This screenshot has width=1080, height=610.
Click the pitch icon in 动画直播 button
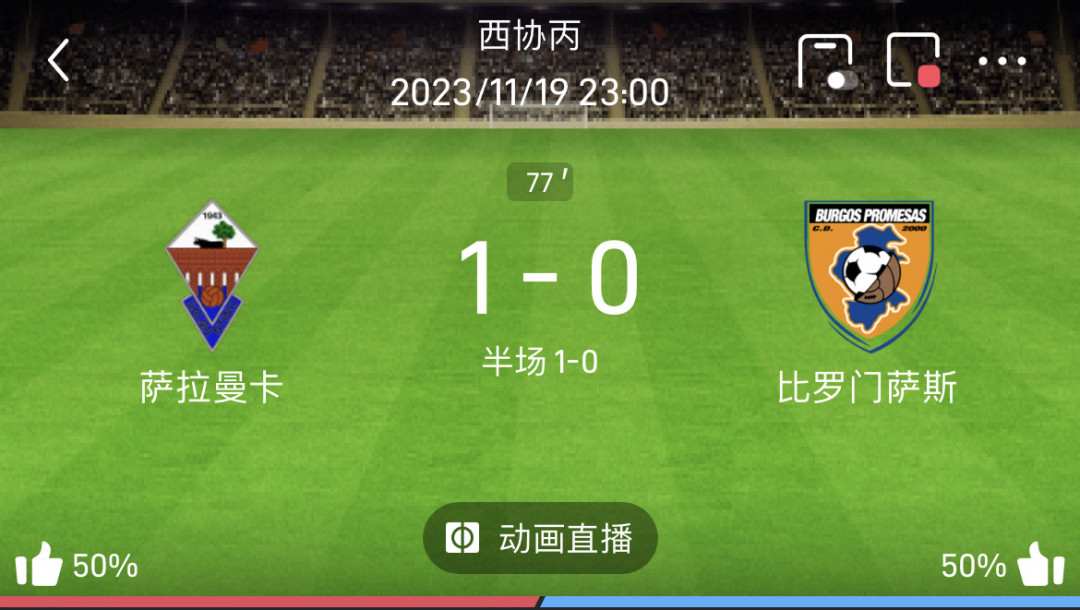pyautogui.click(x=462, y=538)
